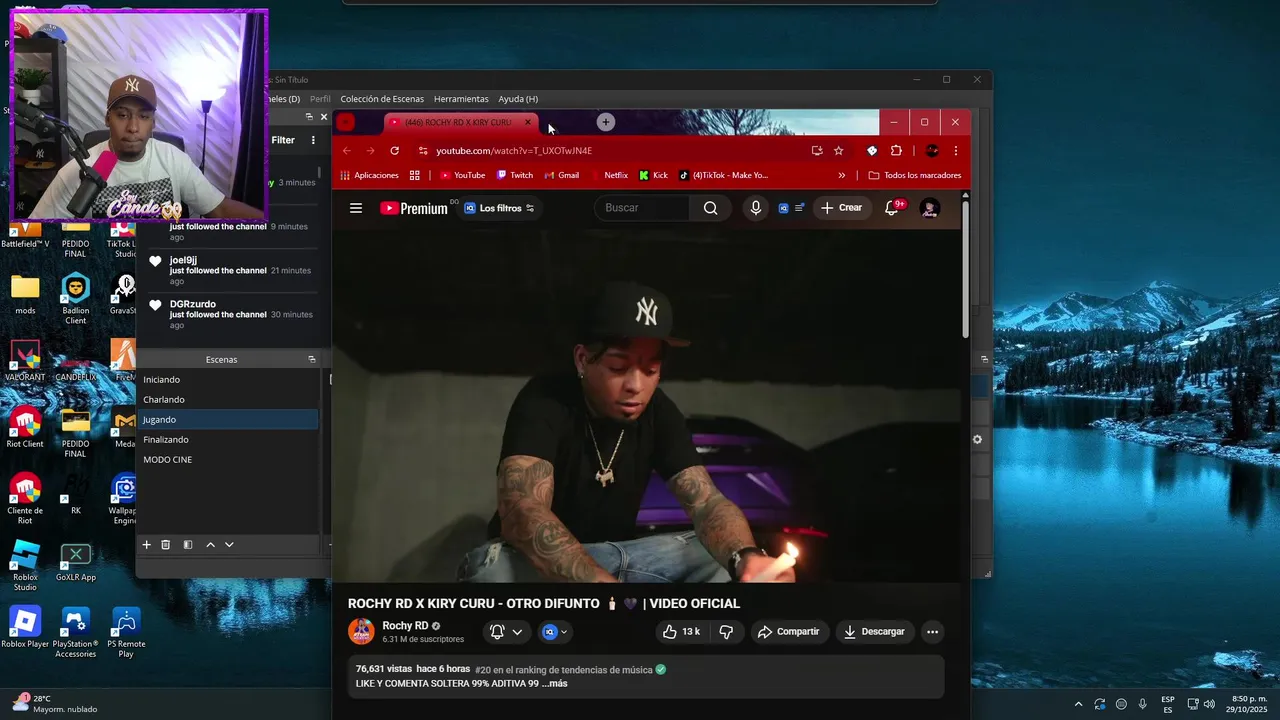Open VALORANT desktop shortcut

tap(25, 361)
